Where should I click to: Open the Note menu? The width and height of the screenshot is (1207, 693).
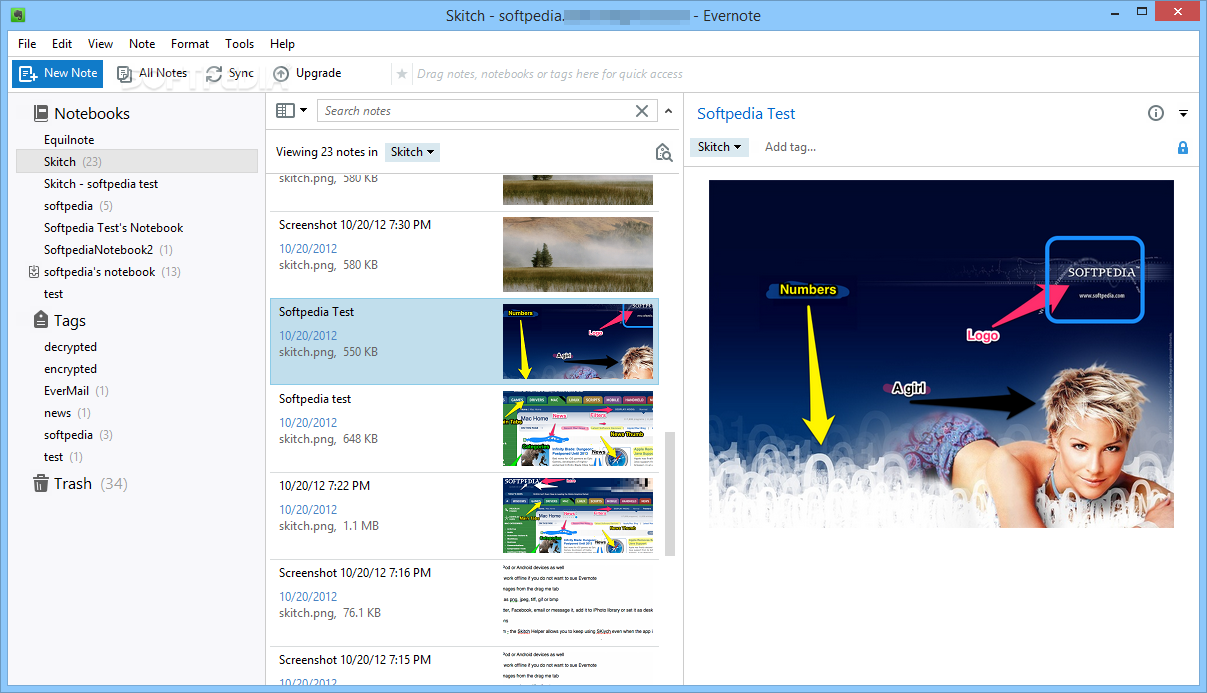pos(142,44)
